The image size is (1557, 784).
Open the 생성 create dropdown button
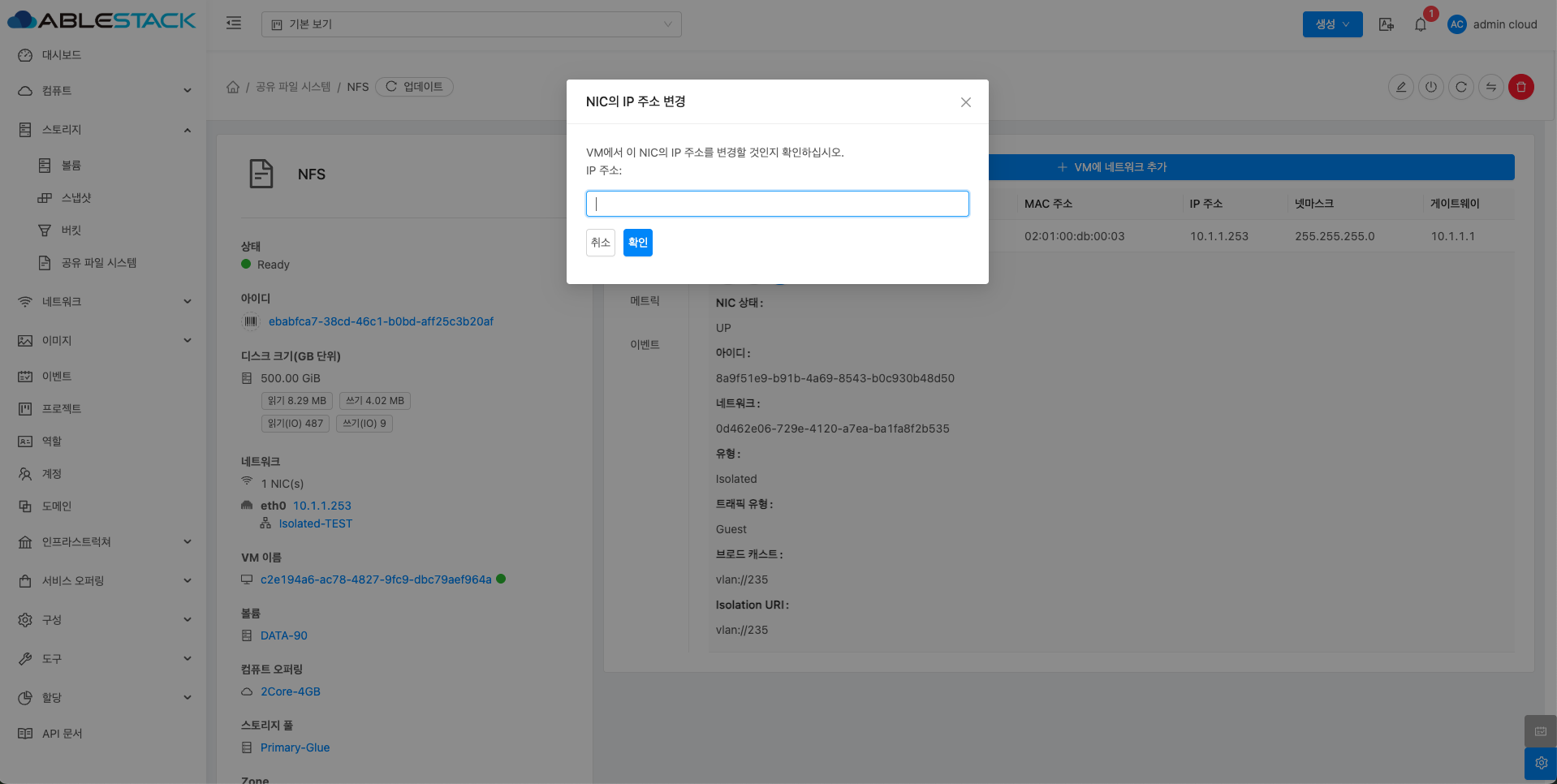(x=1332, y=24)
